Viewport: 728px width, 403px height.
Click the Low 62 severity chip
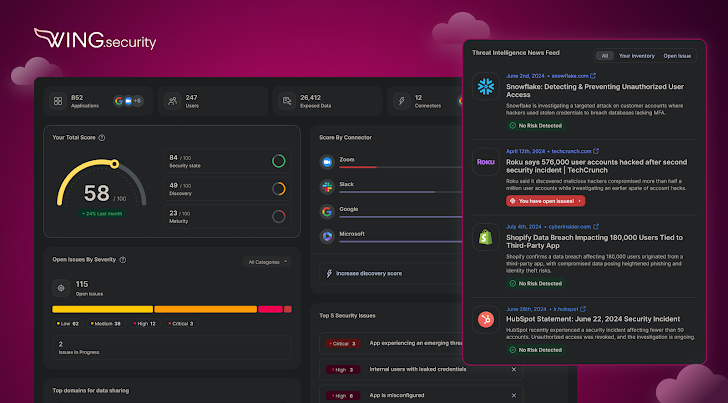click(x=68, y=324)
